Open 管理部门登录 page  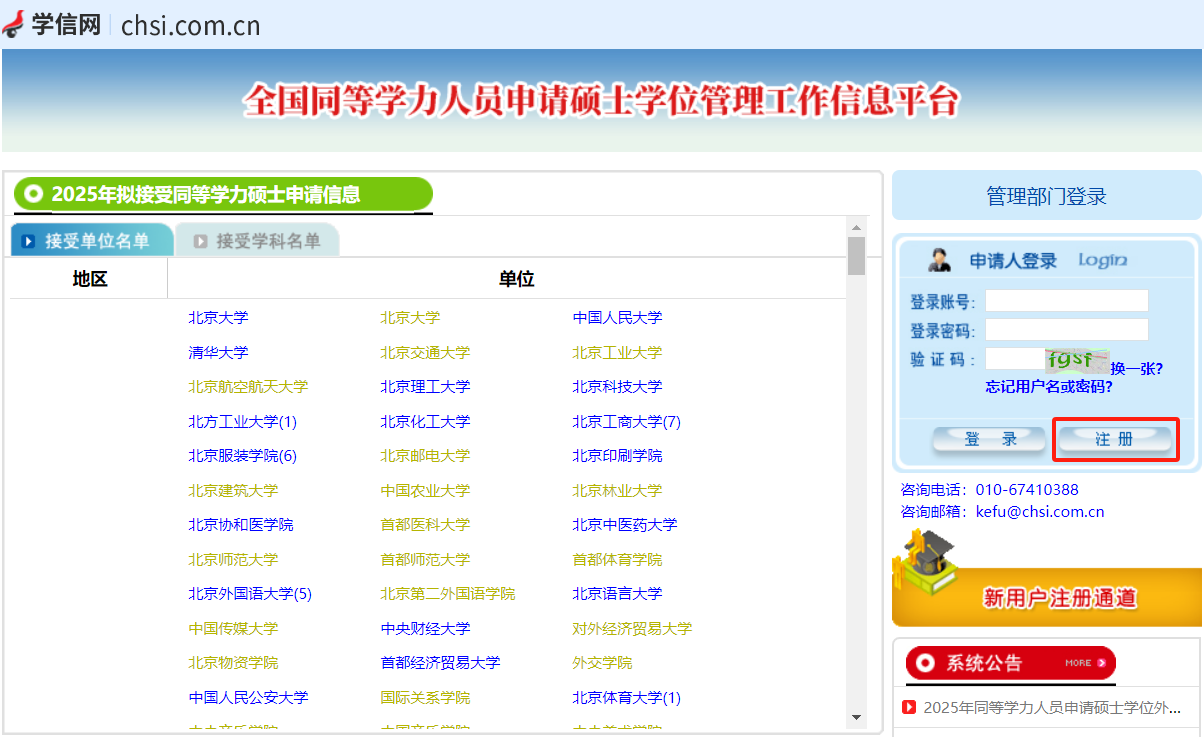click(x=1046, y=196)
